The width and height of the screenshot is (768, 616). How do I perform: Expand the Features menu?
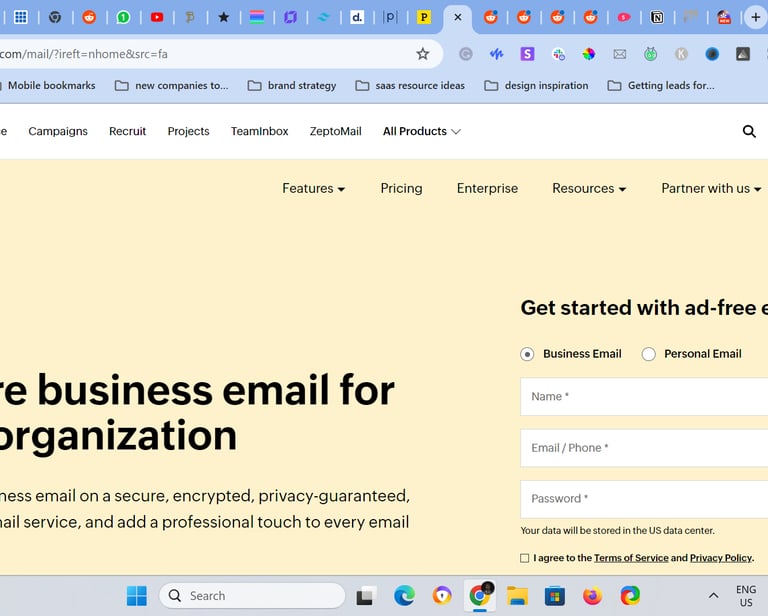pyautogui.click(x=313, y=189)
